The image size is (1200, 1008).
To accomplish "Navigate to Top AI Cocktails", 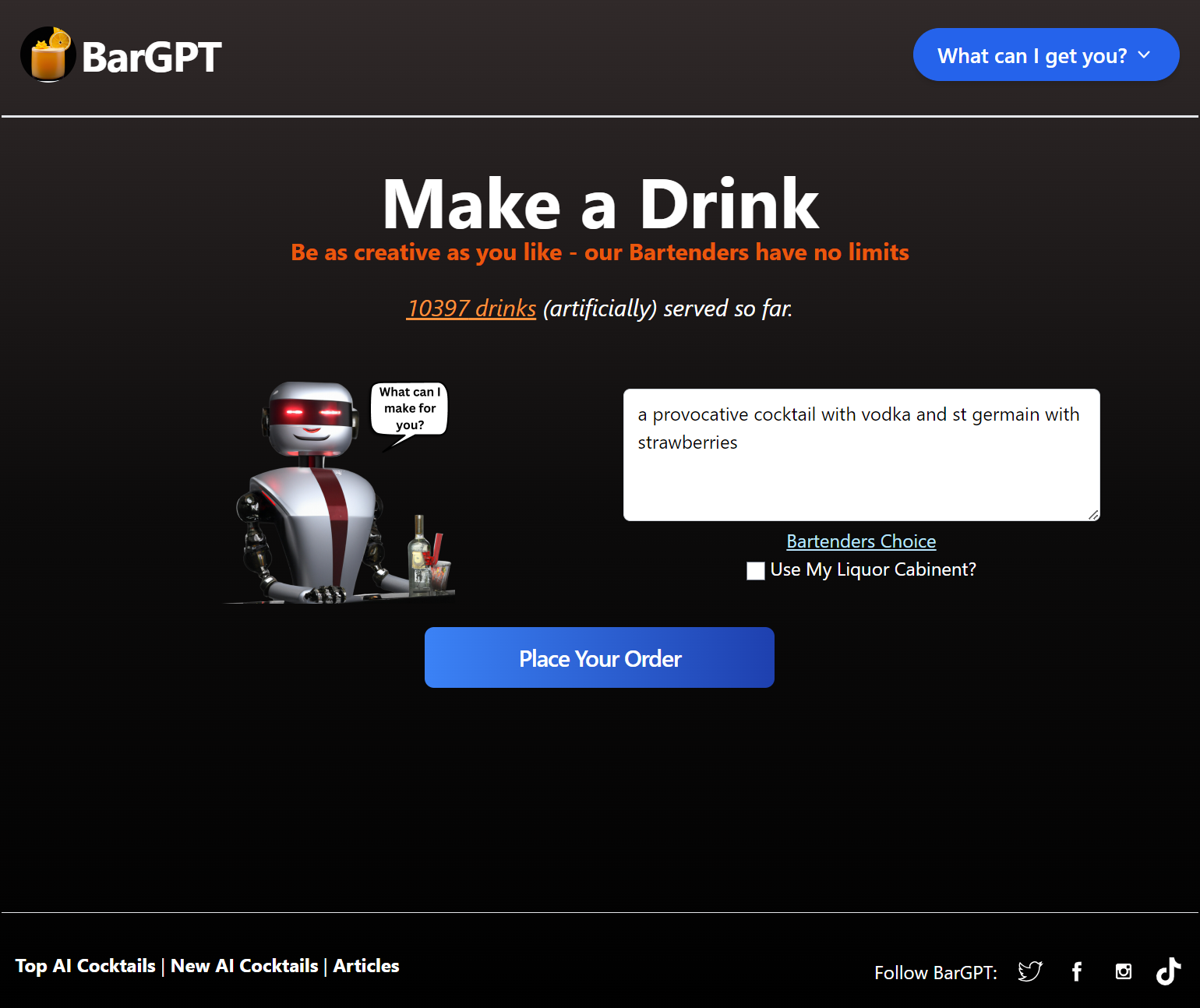I will [x=86, y=965].
